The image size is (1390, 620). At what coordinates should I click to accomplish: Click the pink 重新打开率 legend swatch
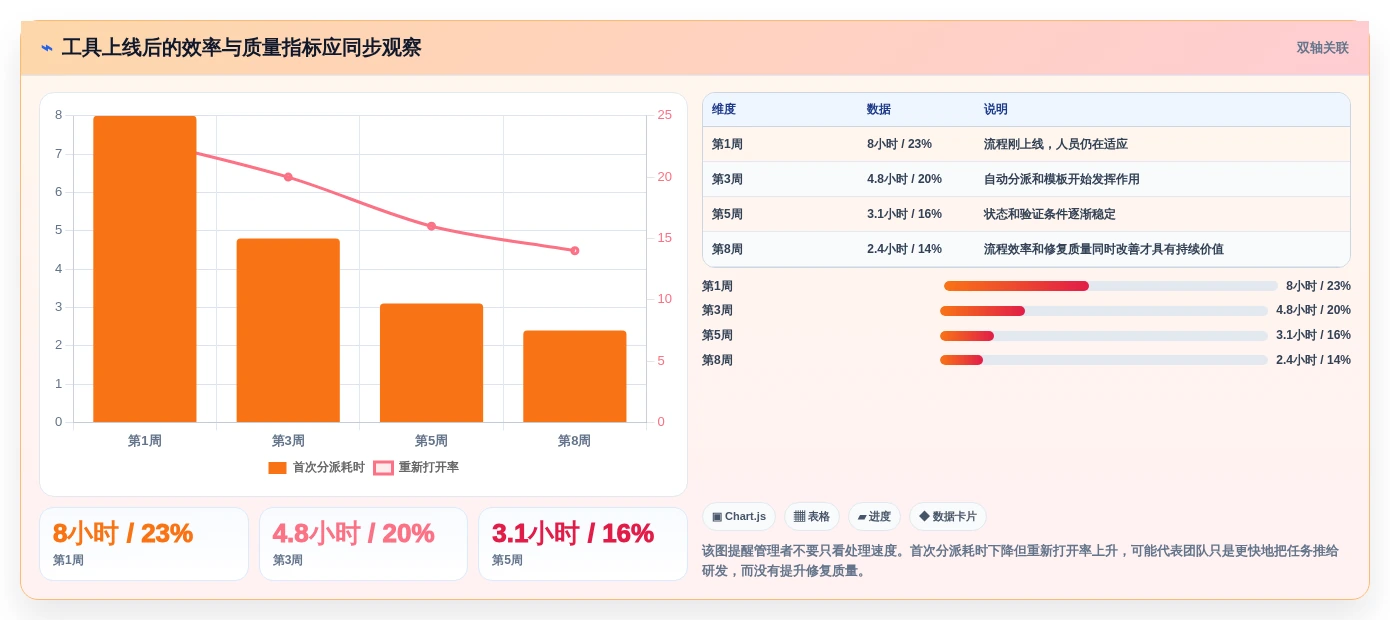click(383, 467)
